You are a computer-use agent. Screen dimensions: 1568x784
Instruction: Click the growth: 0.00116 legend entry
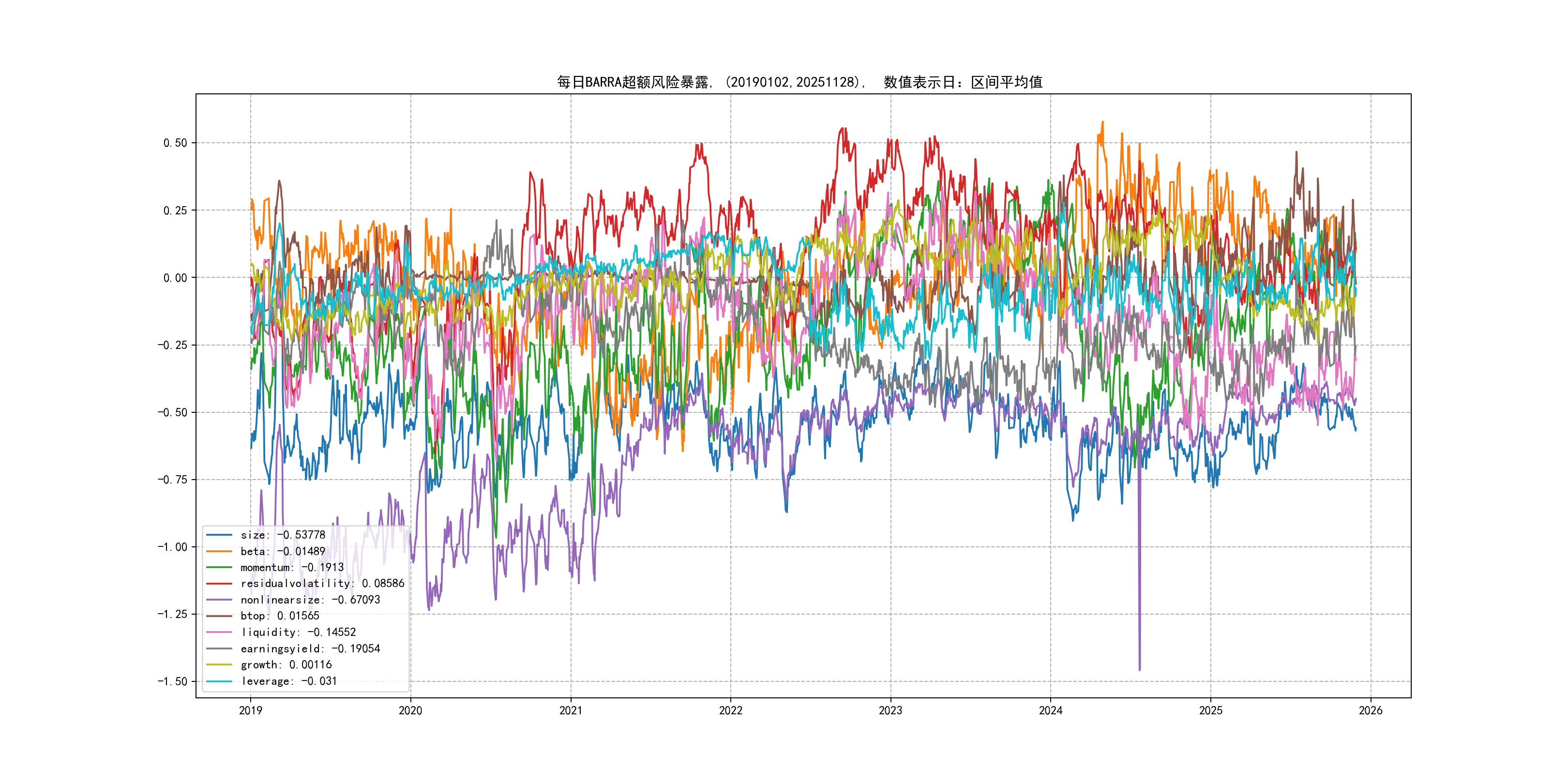tap(286, 664)
